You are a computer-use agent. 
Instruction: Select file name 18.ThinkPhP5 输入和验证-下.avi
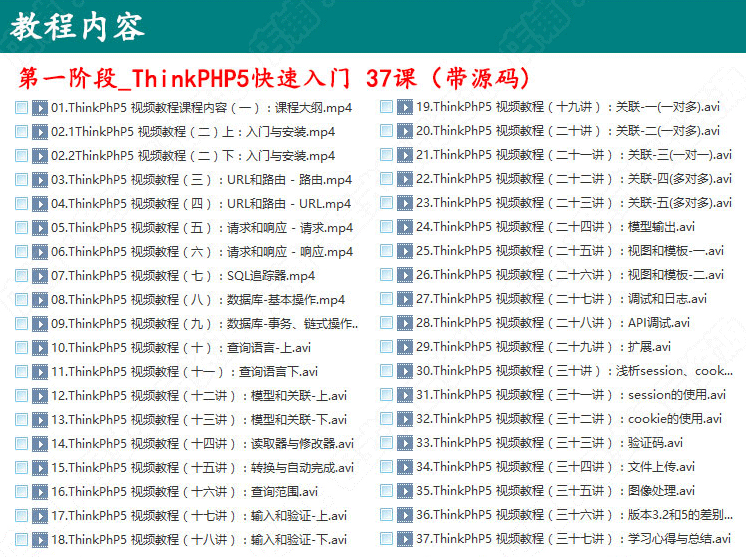tap(199, 540)
